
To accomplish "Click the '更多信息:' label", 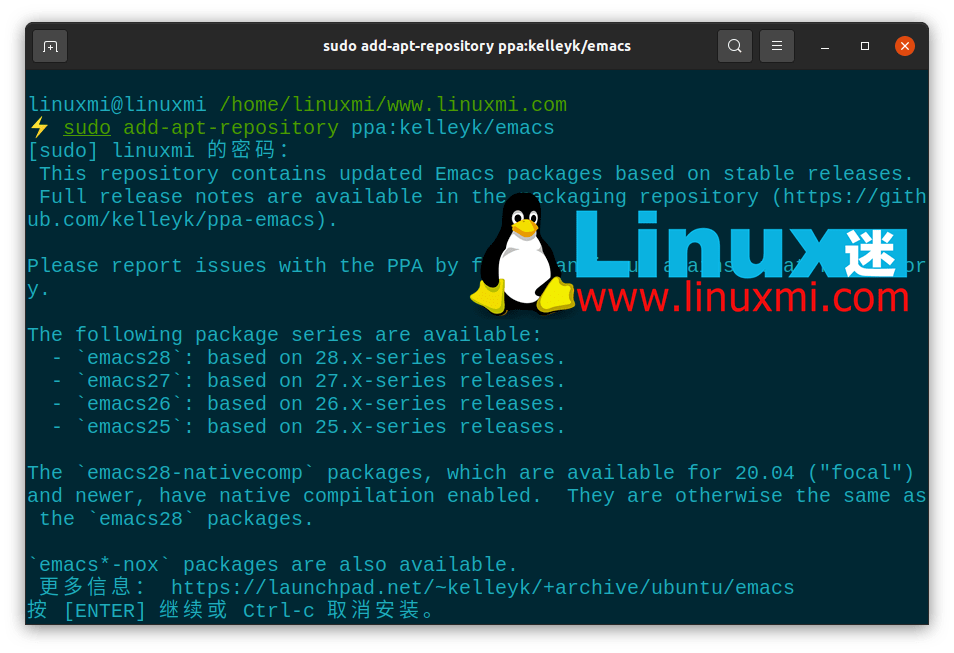I will pos(92,588).
